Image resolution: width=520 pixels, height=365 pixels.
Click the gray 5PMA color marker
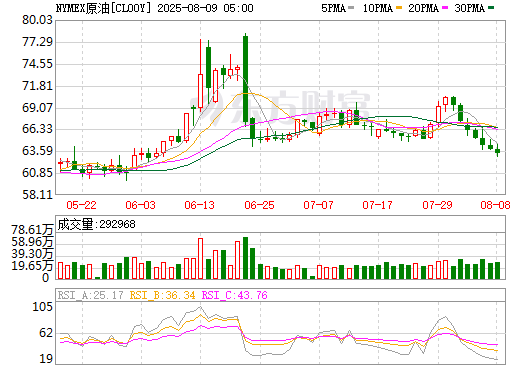351,8
